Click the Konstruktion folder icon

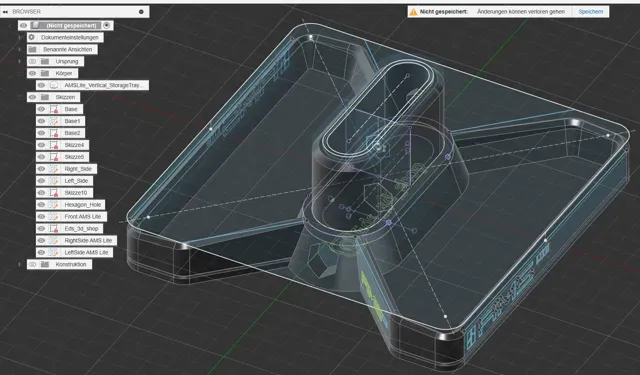[45, 264]
